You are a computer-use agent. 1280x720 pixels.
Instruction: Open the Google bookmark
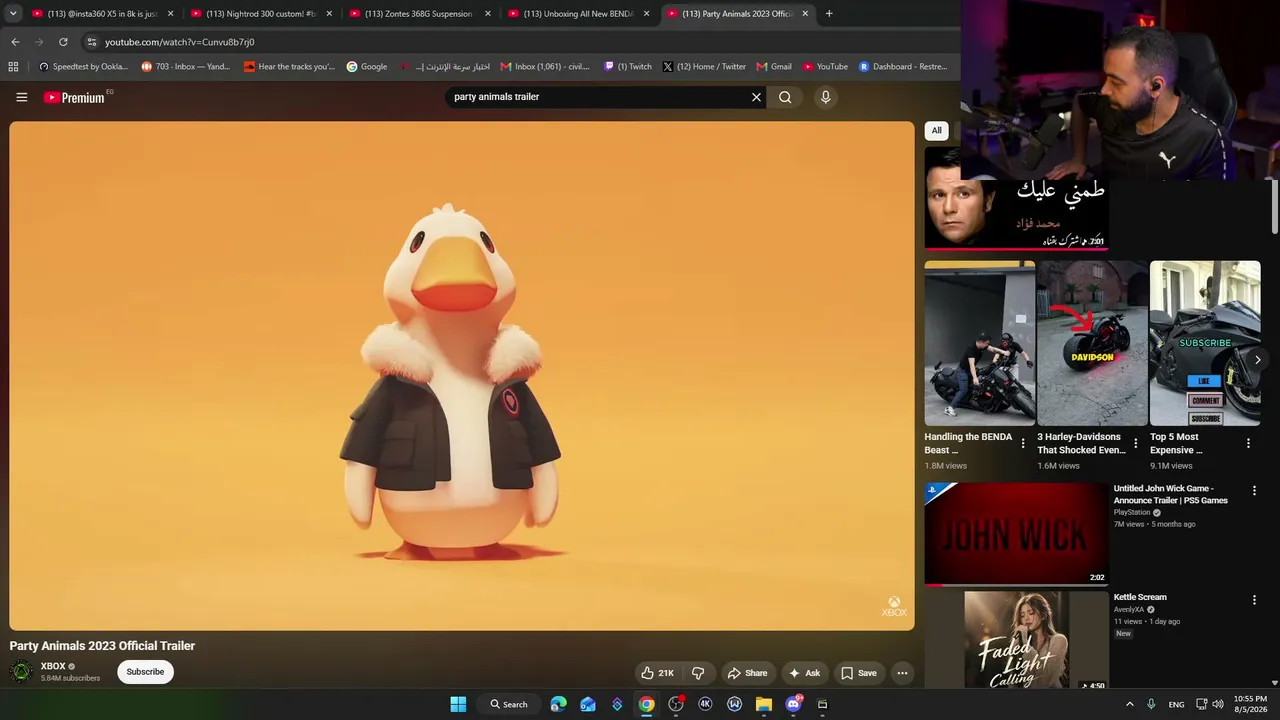[x=367, y=67]
